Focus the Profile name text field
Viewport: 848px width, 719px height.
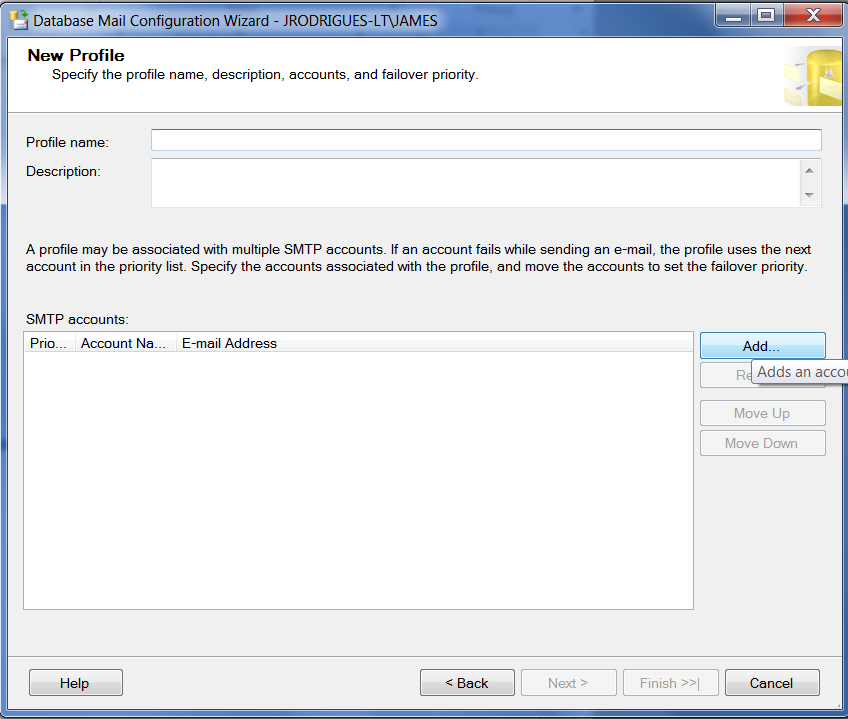[x=486, y=140]
